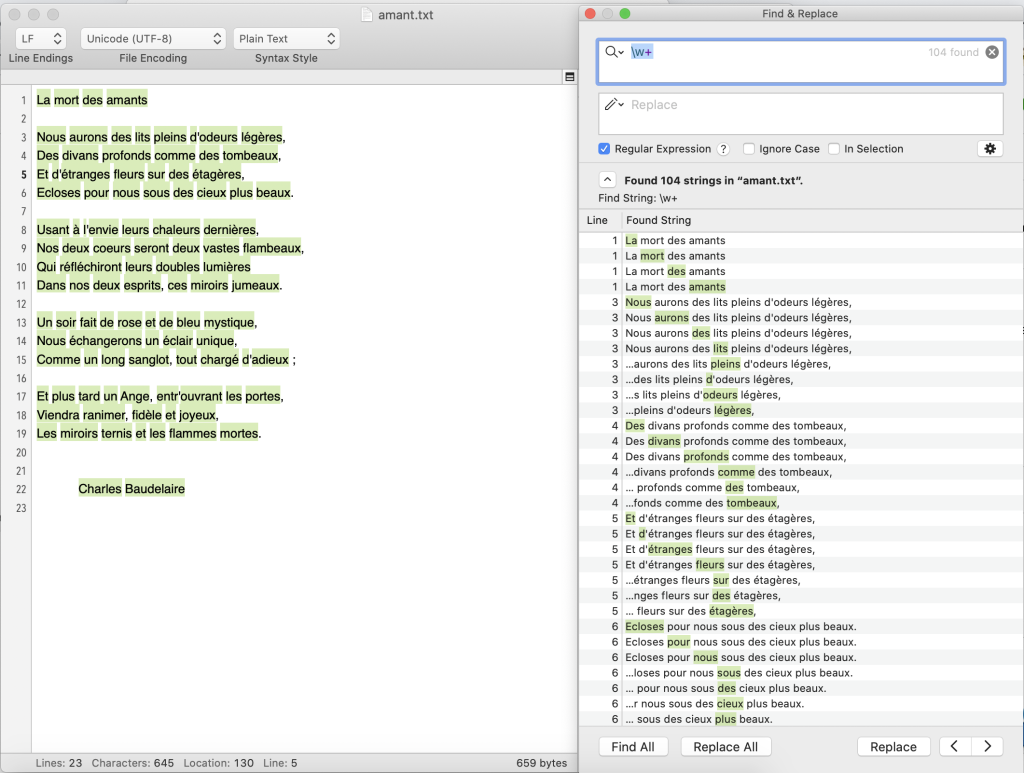The height and width of the screenshot is (773, 1024).
Task: Focus the Replace text field
Action: 801,114
